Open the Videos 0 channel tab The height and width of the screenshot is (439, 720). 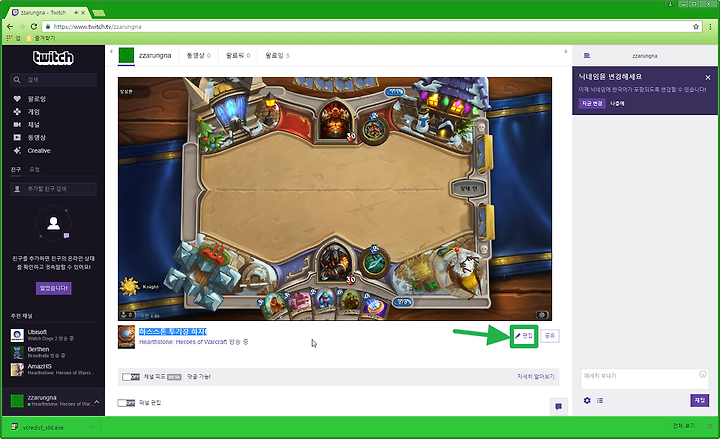click(198, 56)
